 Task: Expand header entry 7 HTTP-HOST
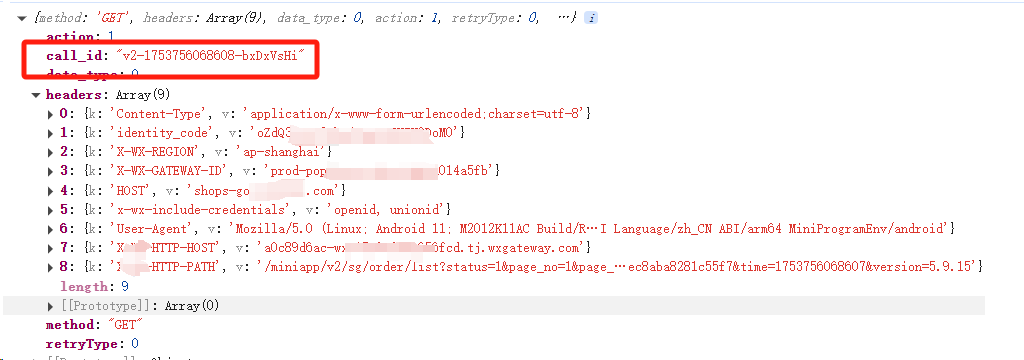[51, 248]
